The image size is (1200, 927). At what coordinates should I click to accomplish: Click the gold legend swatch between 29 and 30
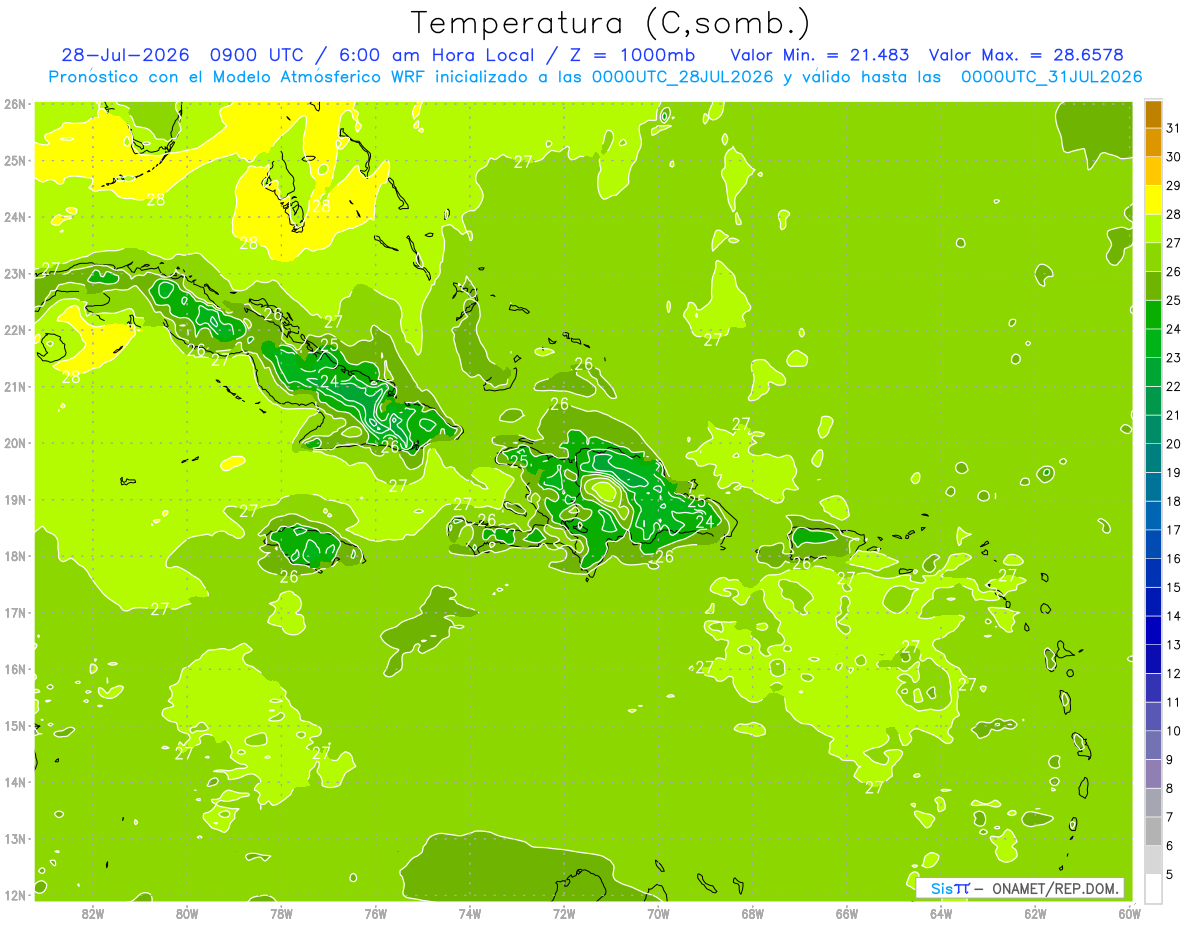coord(1153,171)
